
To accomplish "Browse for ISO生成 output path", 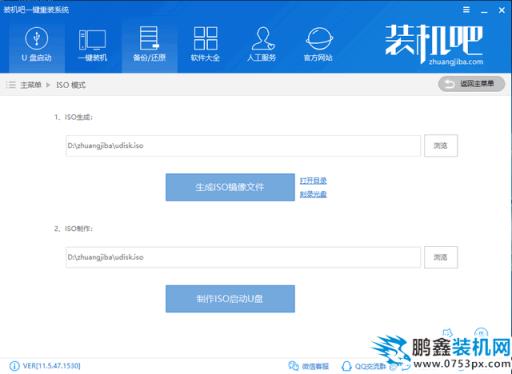I will [441, 146].
